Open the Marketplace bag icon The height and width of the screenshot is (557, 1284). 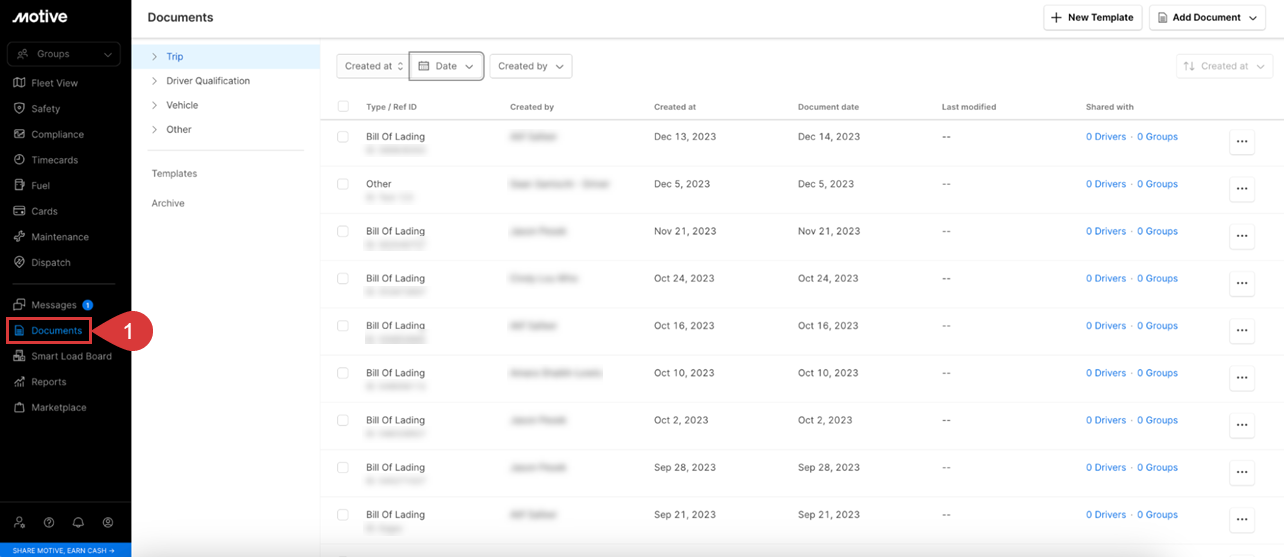pyautogui.click(x=19, y=407)
